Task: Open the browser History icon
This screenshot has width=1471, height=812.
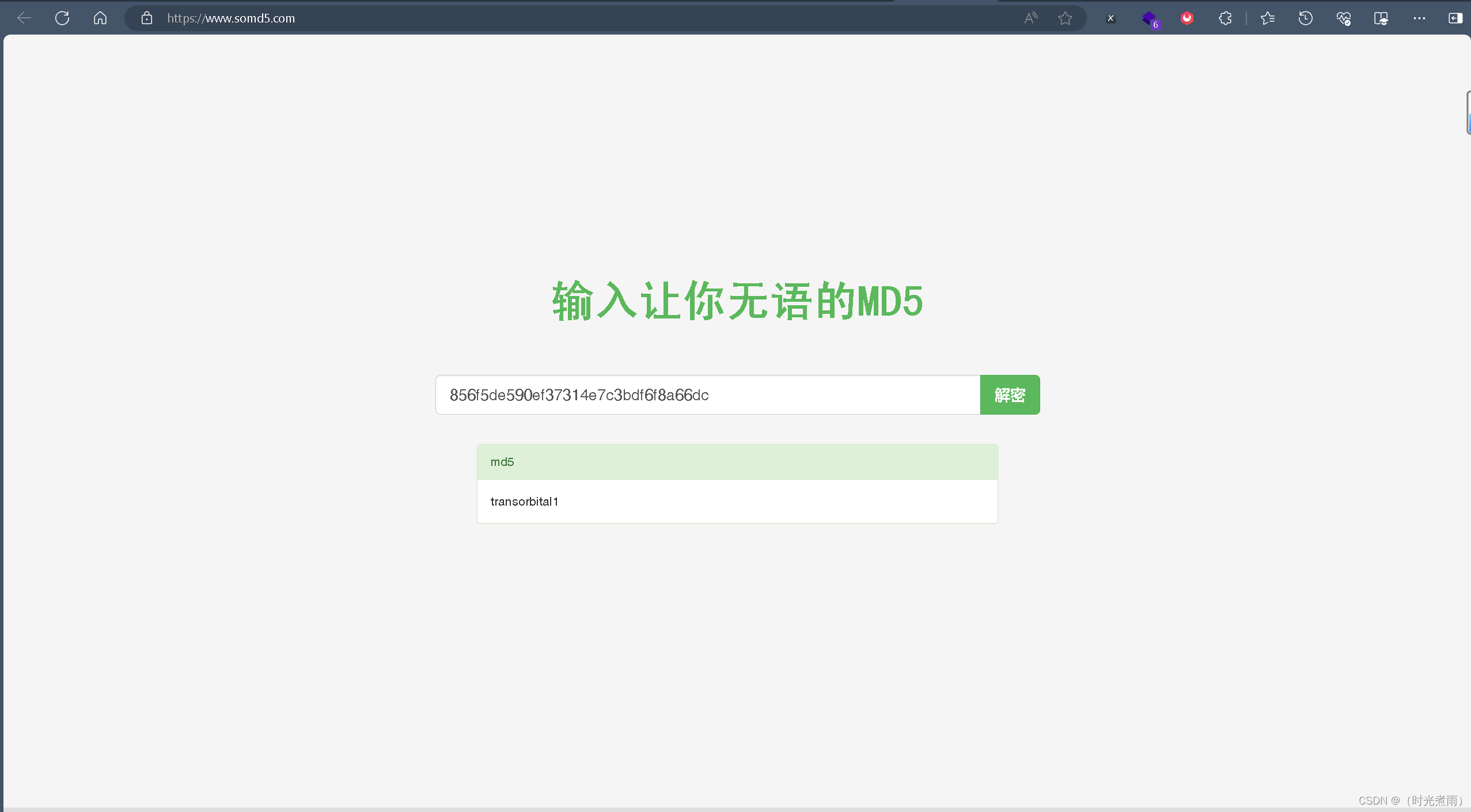Action: 1306,18
